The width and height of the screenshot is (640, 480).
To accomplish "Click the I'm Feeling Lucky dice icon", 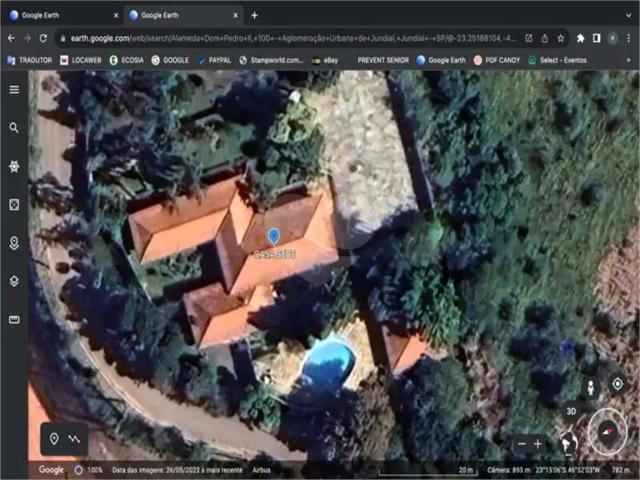I will 14,204.
